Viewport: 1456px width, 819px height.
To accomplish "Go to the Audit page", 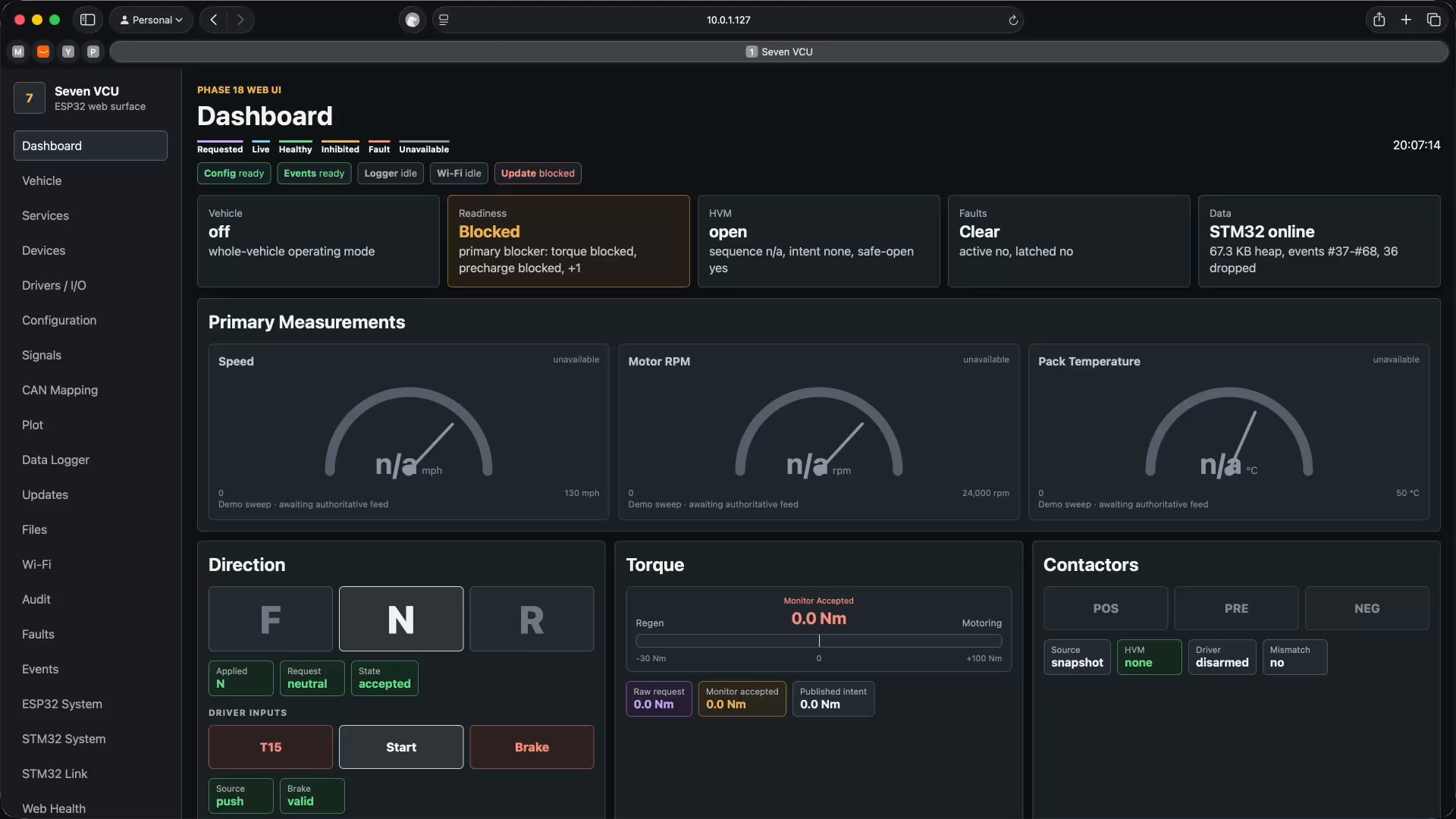I will [x=90, y=599].
